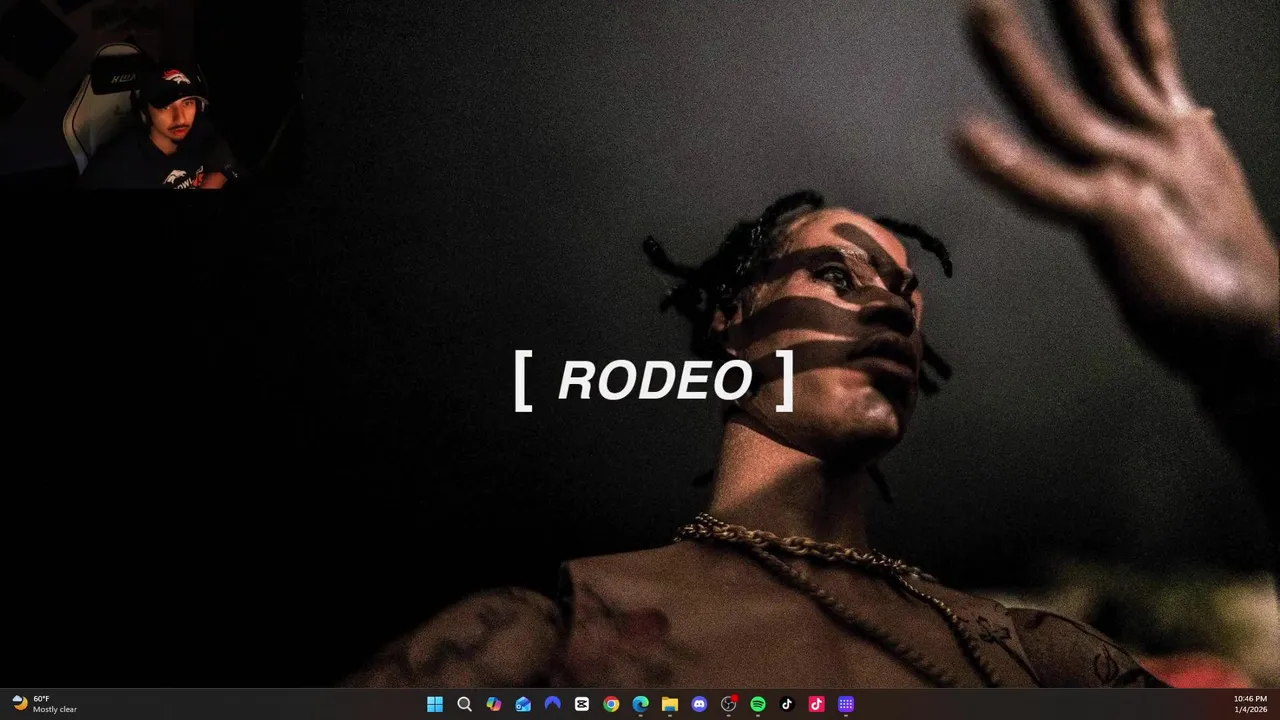Viewport: 1280px width, 720px height.
Task: Switch to OBS Studio recording icon
Action: pyautogui.click(x=728, y=704)
